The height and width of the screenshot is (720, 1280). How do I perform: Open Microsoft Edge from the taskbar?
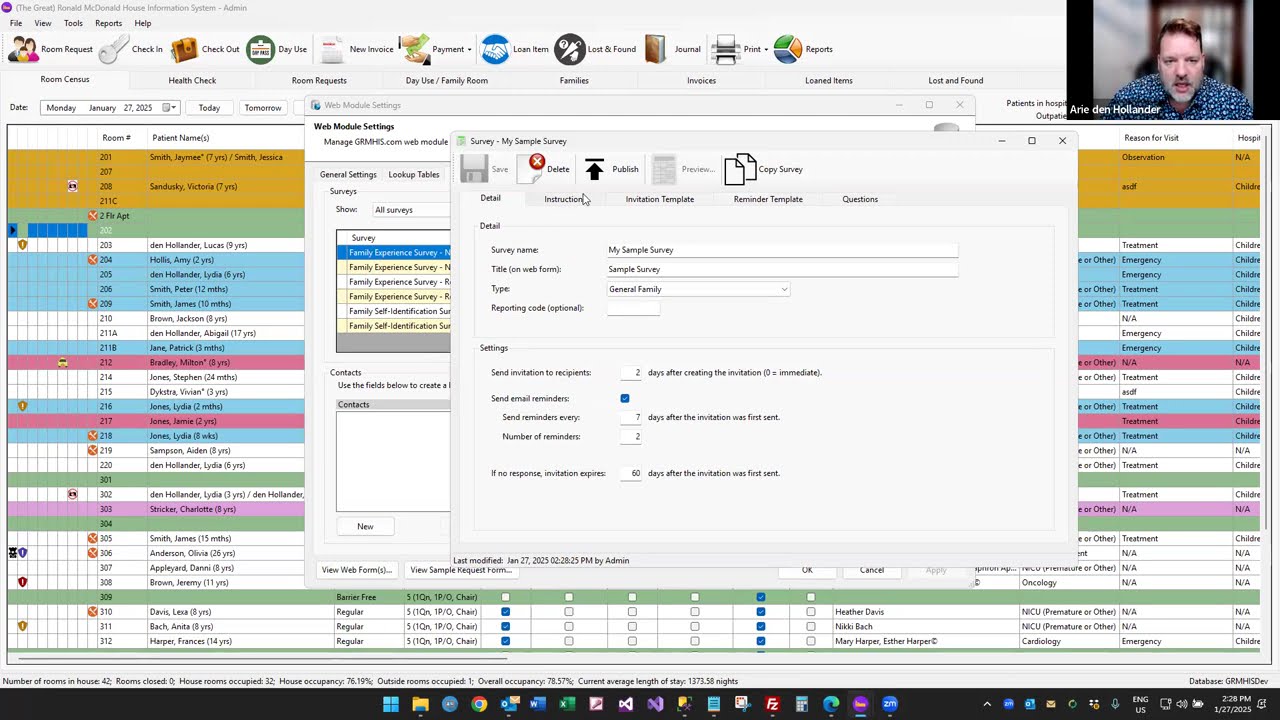831,704
